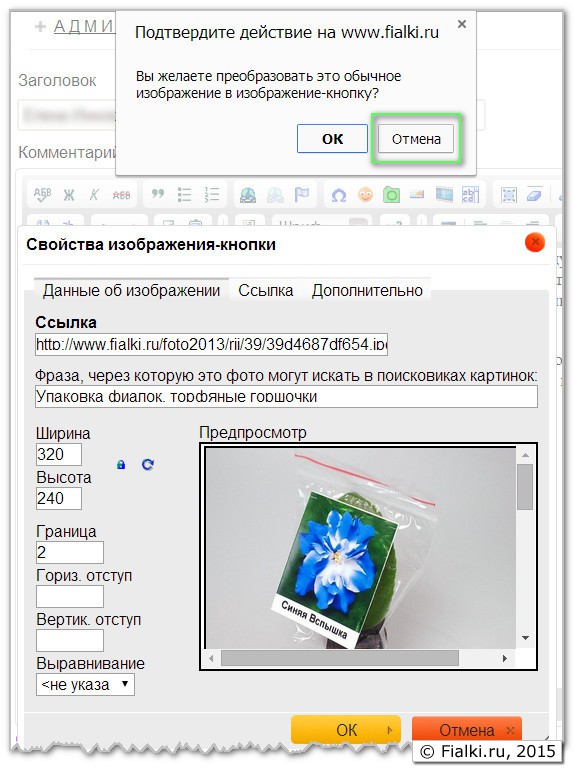This screenshot has width=574, height=770.
Task: Toggle bold formatting with the Ж icon
Action: (69, 195)
